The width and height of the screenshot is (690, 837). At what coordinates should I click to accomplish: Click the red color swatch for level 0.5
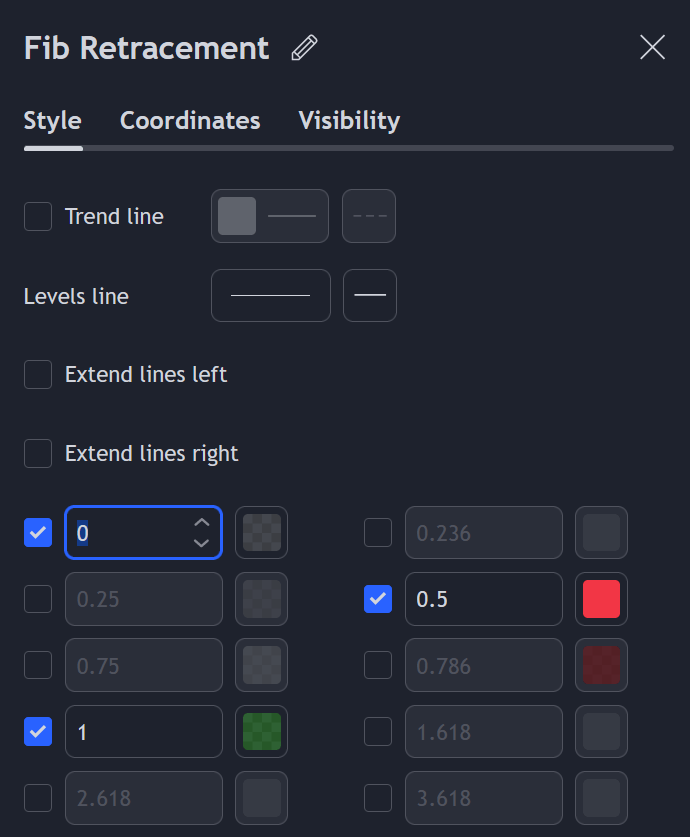601,599
